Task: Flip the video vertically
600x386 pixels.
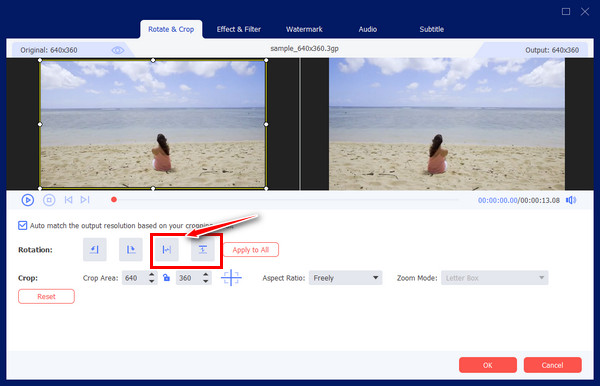Action: point(202,249)
